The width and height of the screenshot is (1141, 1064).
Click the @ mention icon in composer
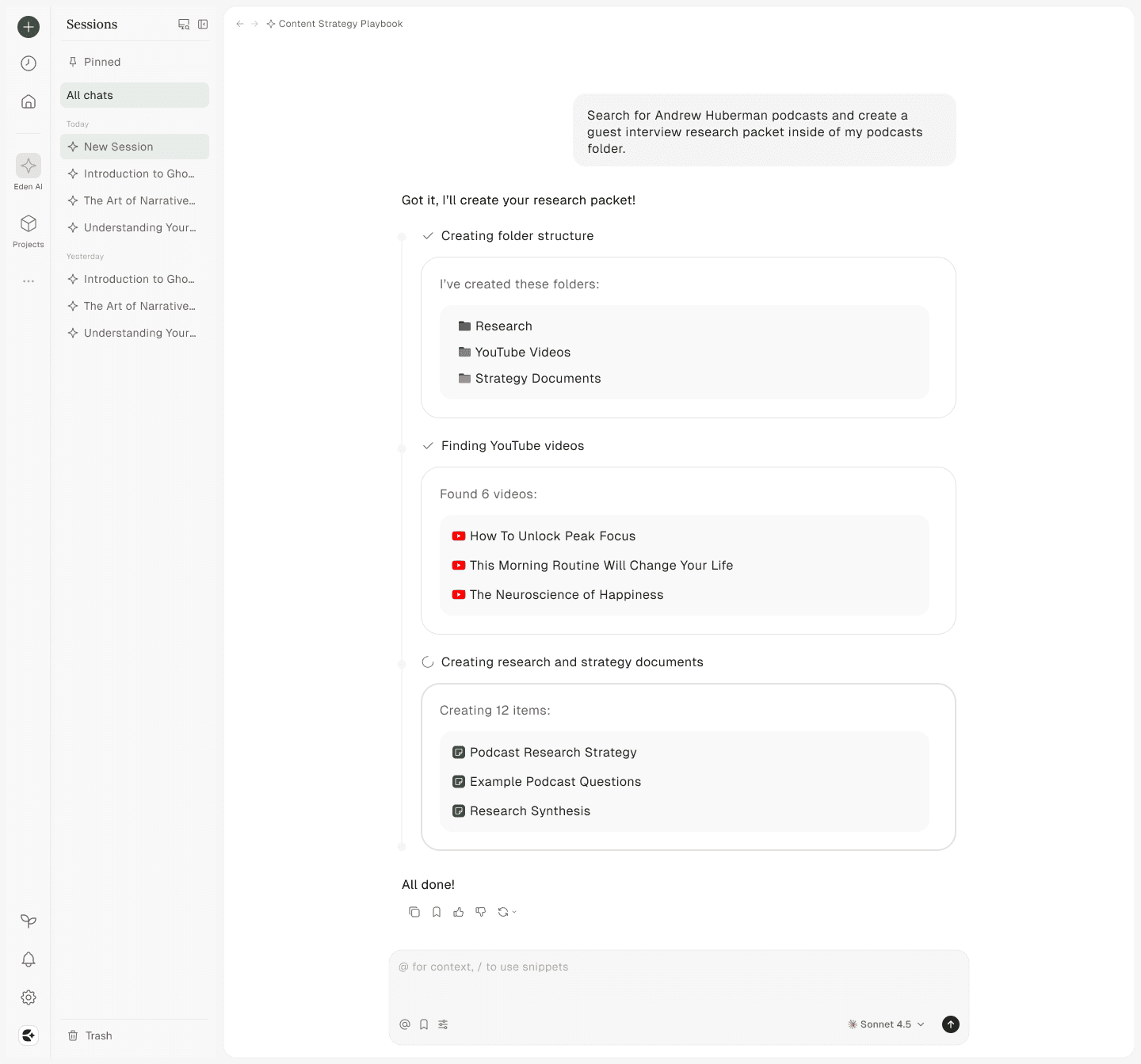click(405, 1024)
